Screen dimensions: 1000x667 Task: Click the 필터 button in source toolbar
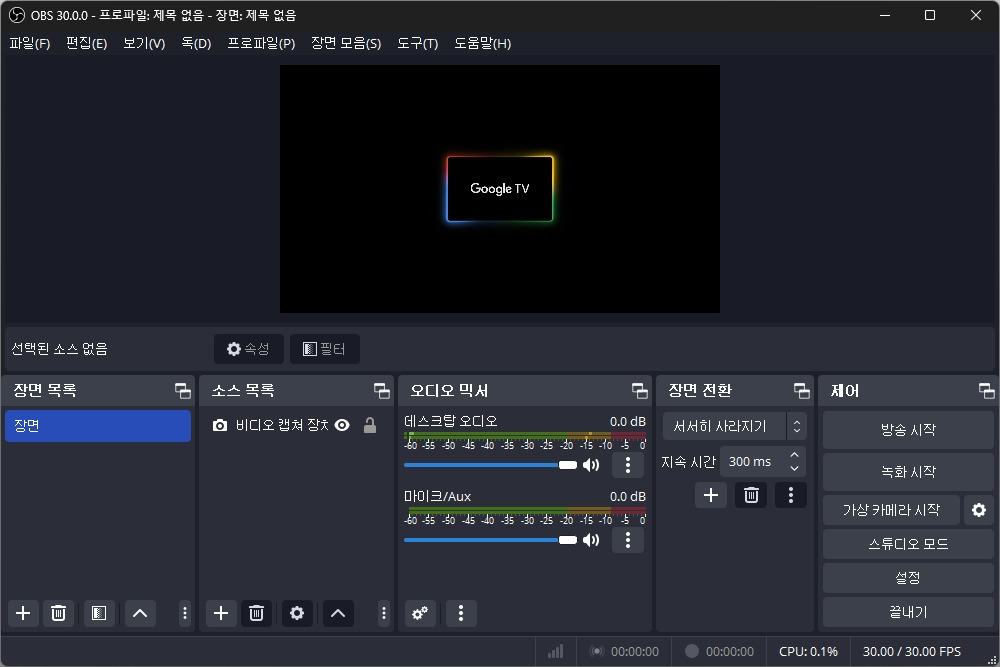pyautogui.click(x=325, y=349)
